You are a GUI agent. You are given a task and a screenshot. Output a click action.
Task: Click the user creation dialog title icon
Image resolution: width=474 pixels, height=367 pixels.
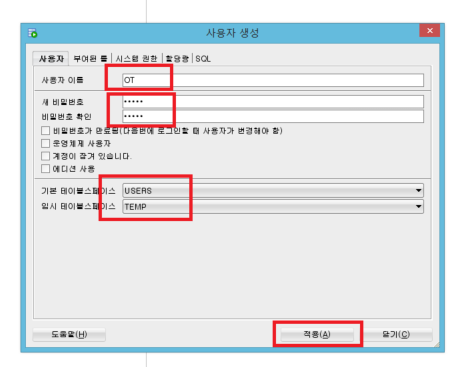[33, 33]
